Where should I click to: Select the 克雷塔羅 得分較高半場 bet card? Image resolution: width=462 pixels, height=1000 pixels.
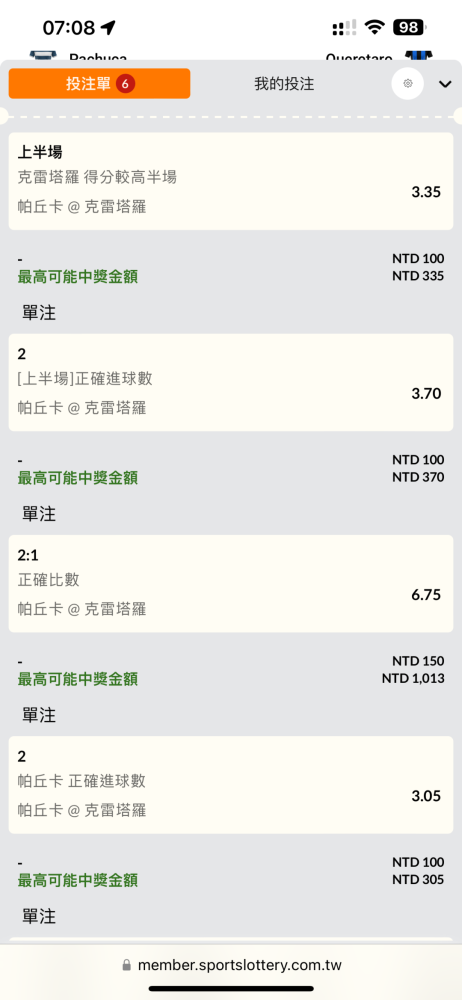point(230,181)
